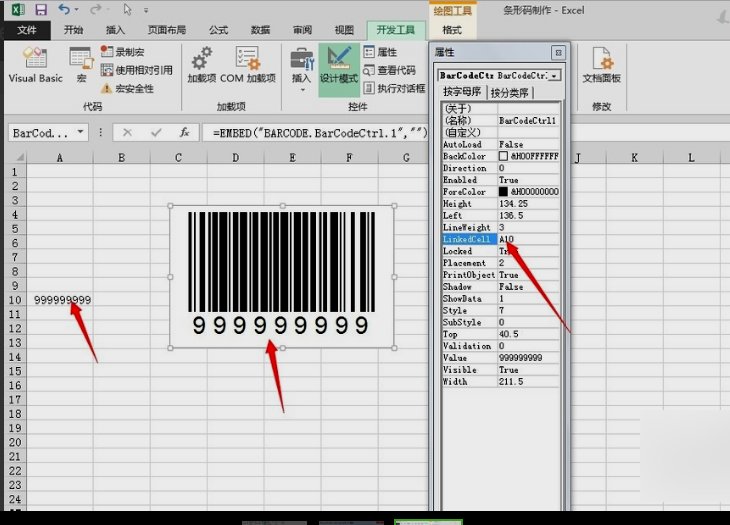Open the BarCodeCtrl1 object dropdown
Screen dimensions: 730x525
(x=554, y=75)
